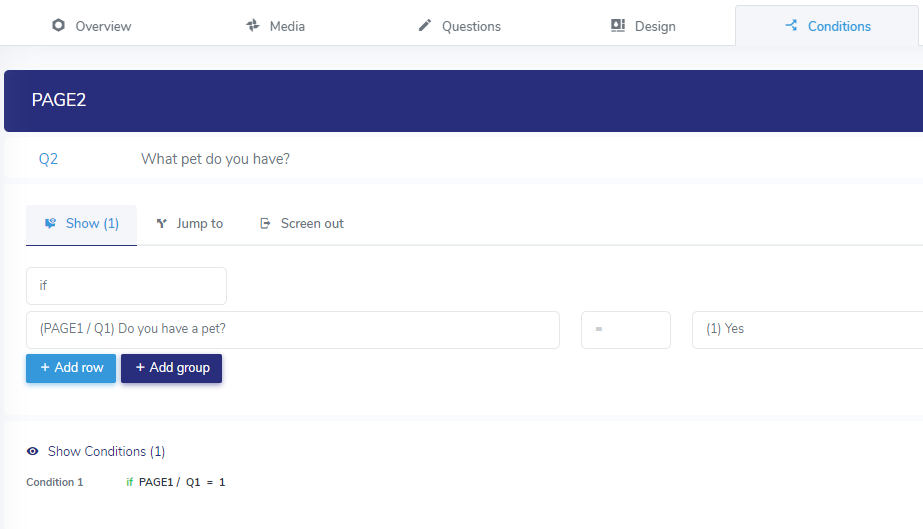Open the Overview tab

pyautogui.click(x=91, y=26)
